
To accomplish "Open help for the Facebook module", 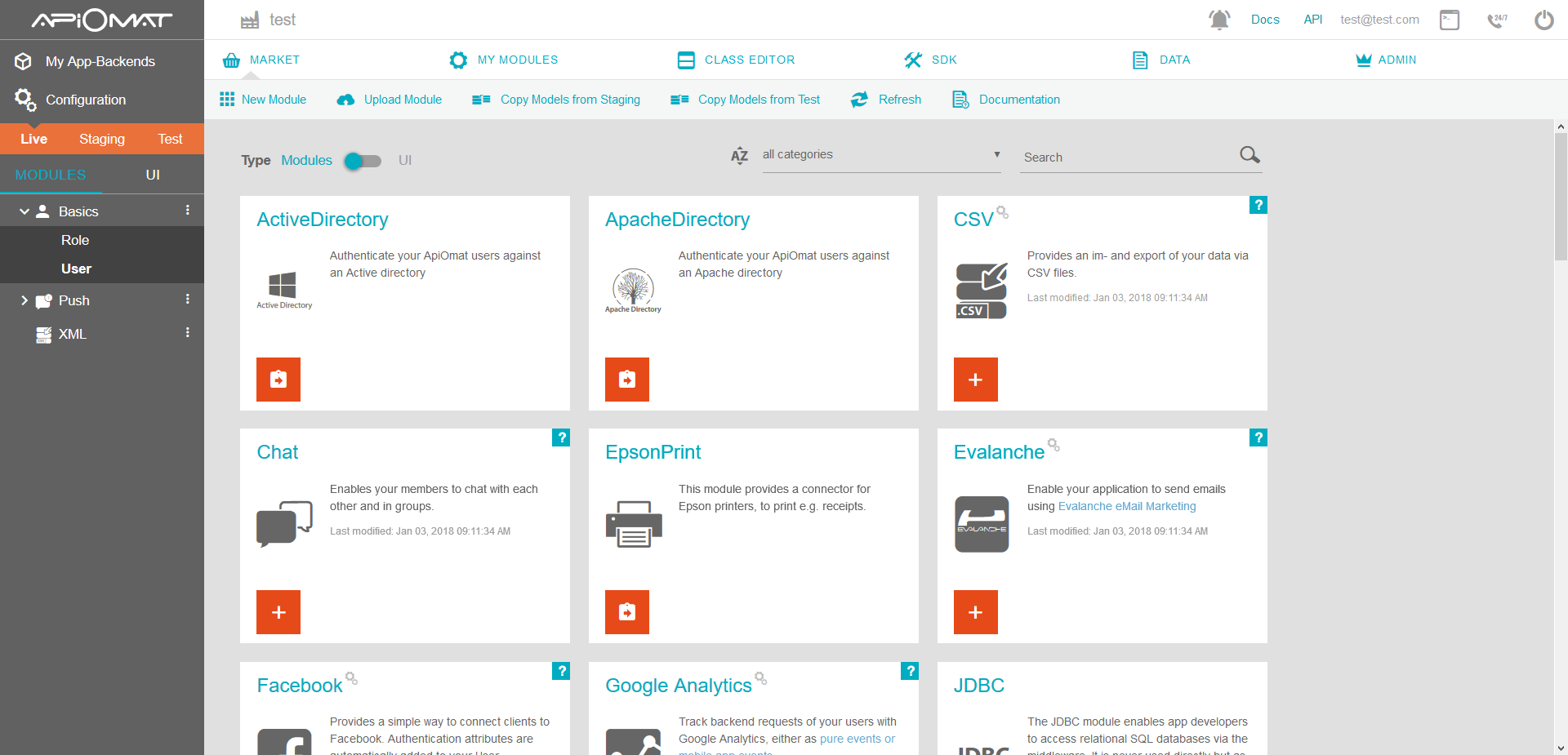I will 561,671.
